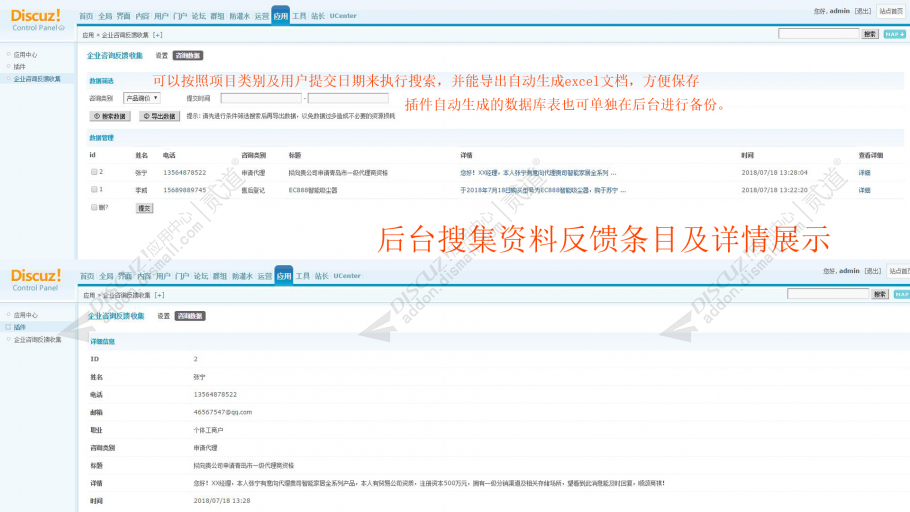This screenshot has width=910, height=512.
Task: Open 应用中心 in the data list panel sidebar
Action: point(25,55)
